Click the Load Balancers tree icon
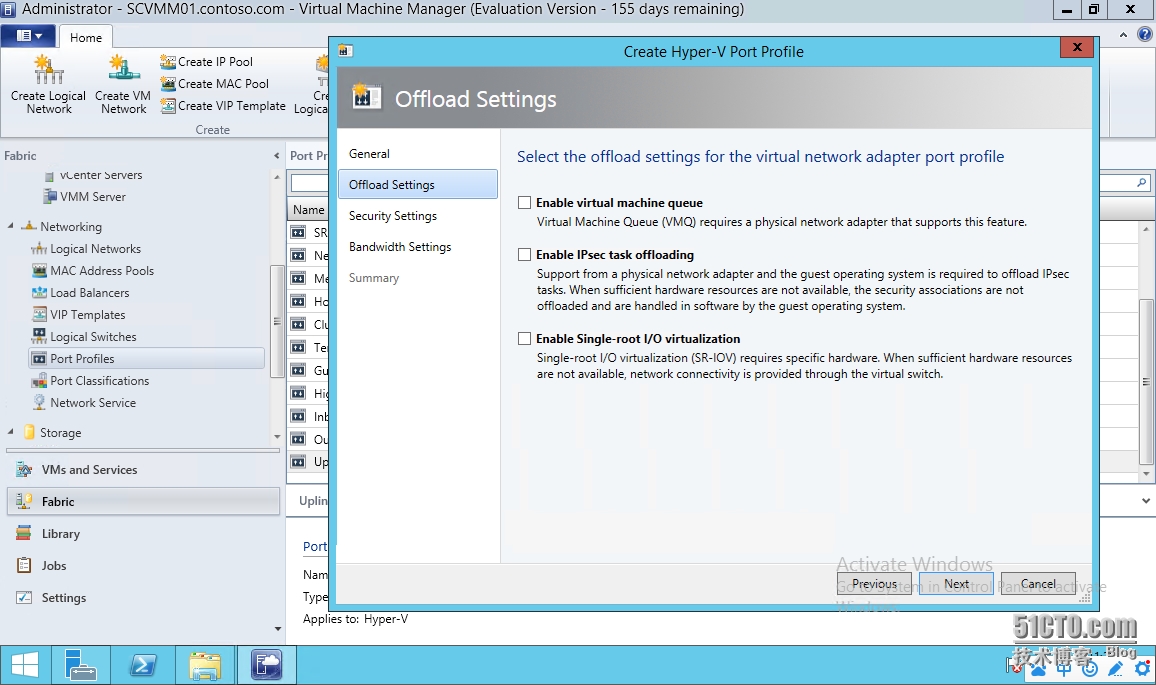This screenshot has width=1156, height=685. tap(39, 293)
